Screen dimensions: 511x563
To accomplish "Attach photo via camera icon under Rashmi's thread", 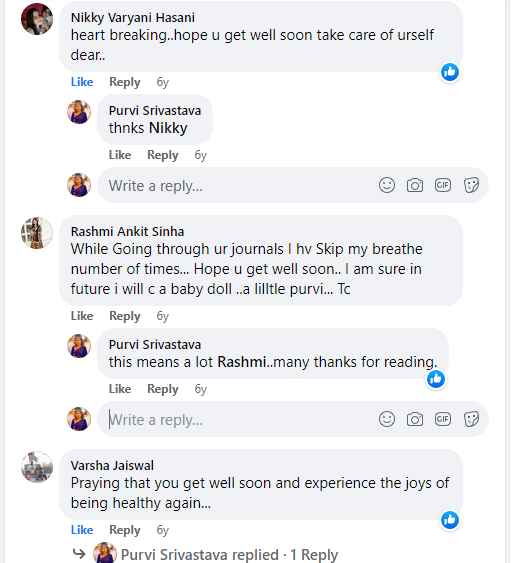I will click(415, 419).
